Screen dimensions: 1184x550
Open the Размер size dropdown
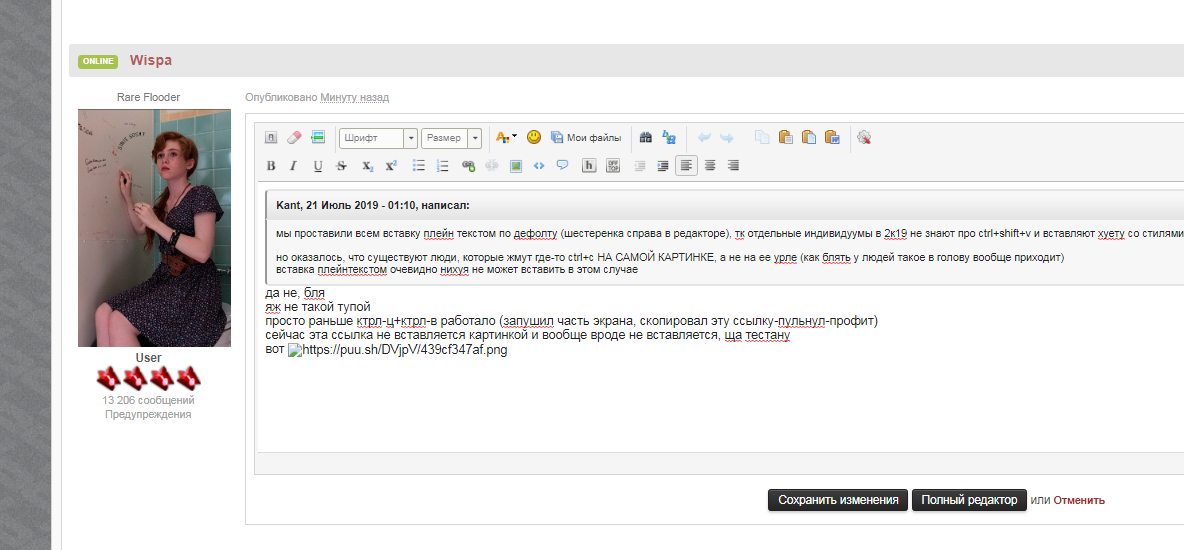click(452, 138)
